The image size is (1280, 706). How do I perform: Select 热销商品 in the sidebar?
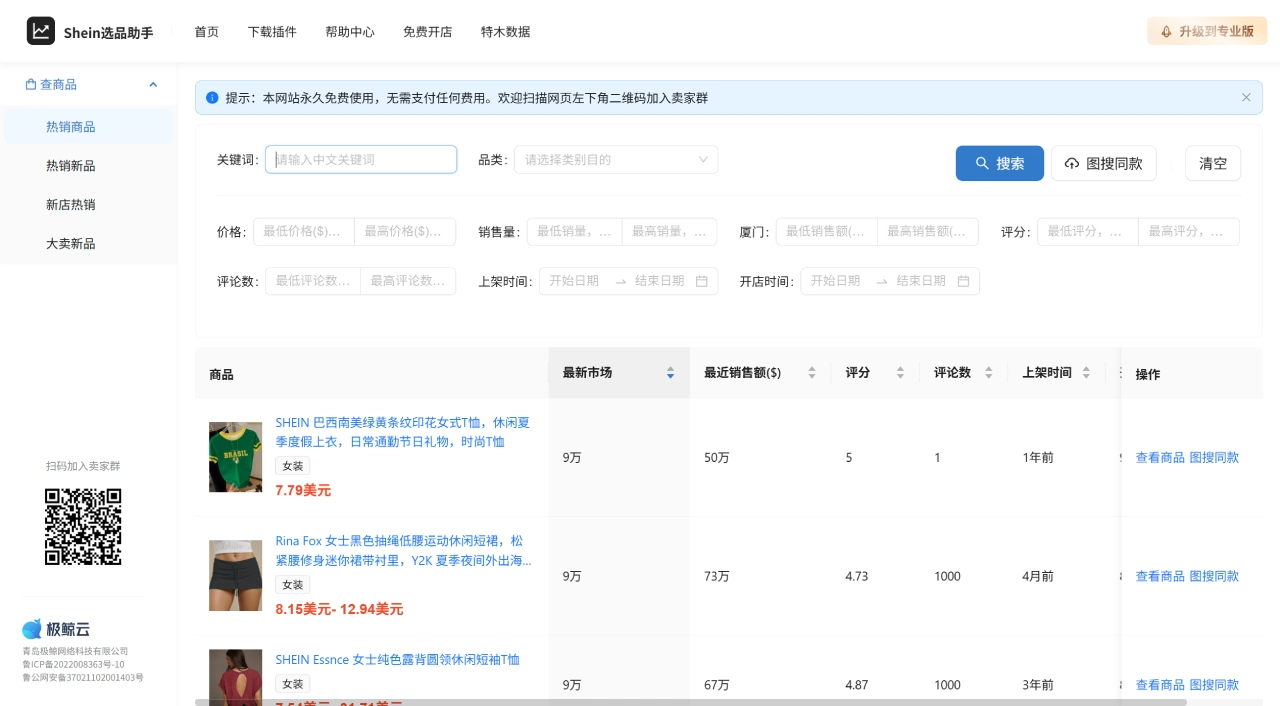88,127
